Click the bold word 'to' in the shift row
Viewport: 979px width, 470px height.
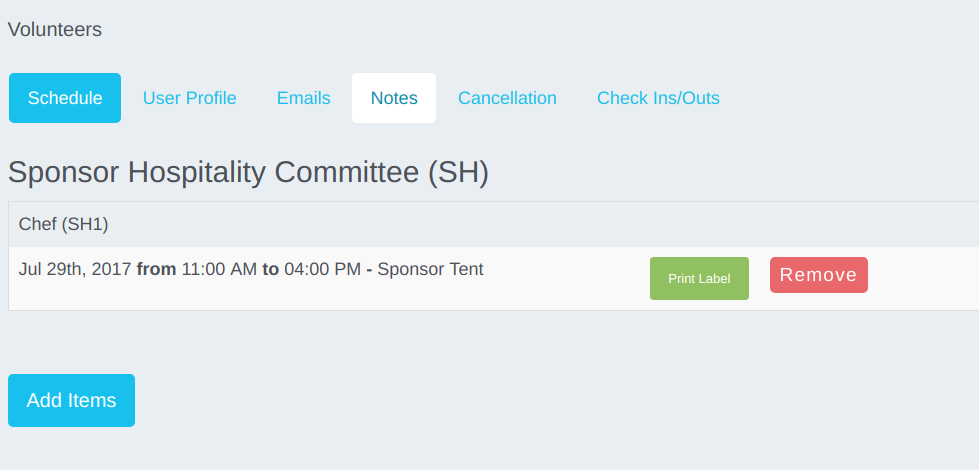pyautogui.click(x=270, y=269)
